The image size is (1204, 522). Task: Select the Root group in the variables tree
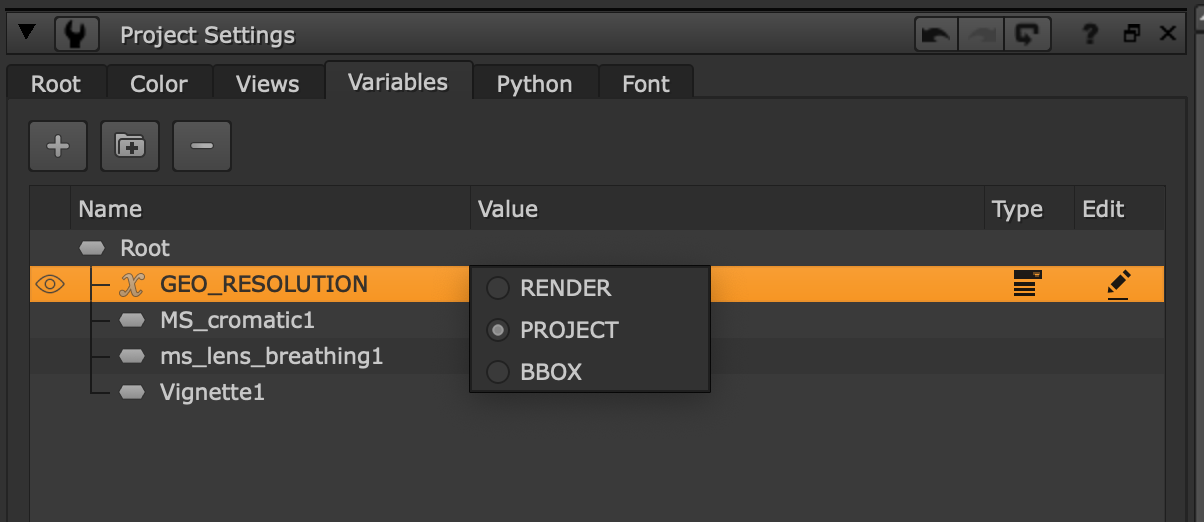pyautogui.click(x=144, y=248)
